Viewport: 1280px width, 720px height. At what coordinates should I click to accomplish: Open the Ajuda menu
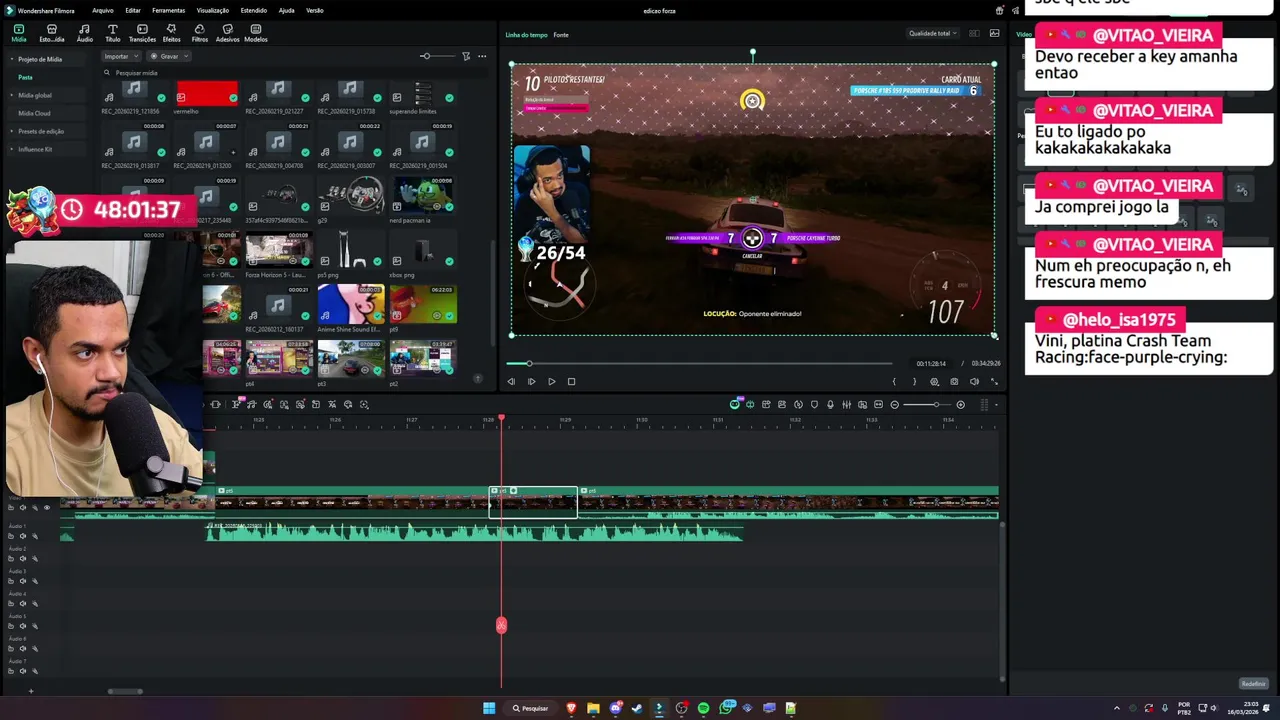click(x=287, y=10)
